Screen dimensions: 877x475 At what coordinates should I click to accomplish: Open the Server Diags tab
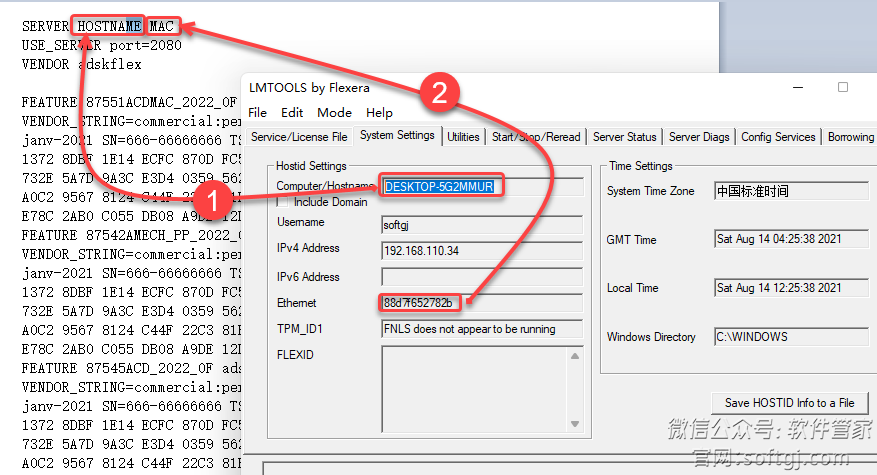pyautogui.click(x=699, y=137)
